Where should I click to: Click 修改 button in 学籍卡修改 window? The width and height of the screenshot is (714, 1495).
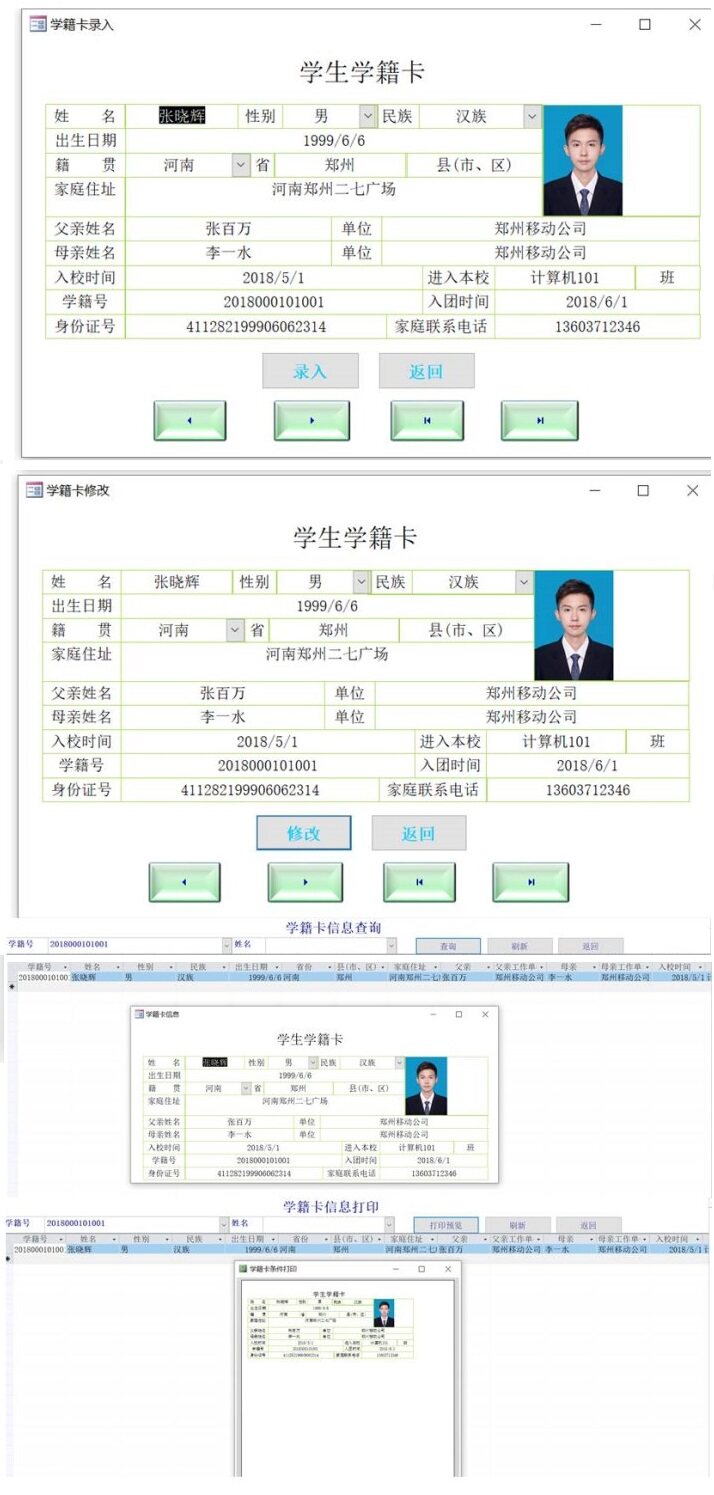point(304,833)
